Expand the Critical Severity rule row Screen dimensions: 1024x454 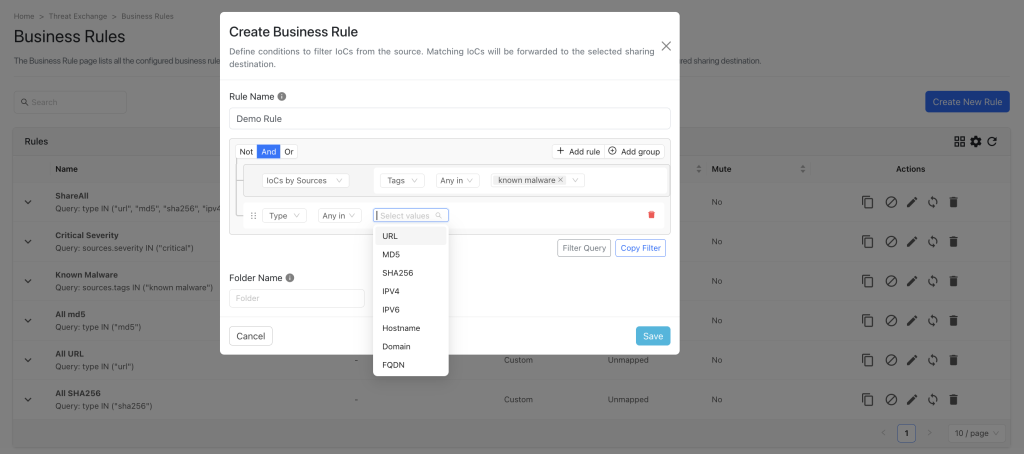click(28, 242)
